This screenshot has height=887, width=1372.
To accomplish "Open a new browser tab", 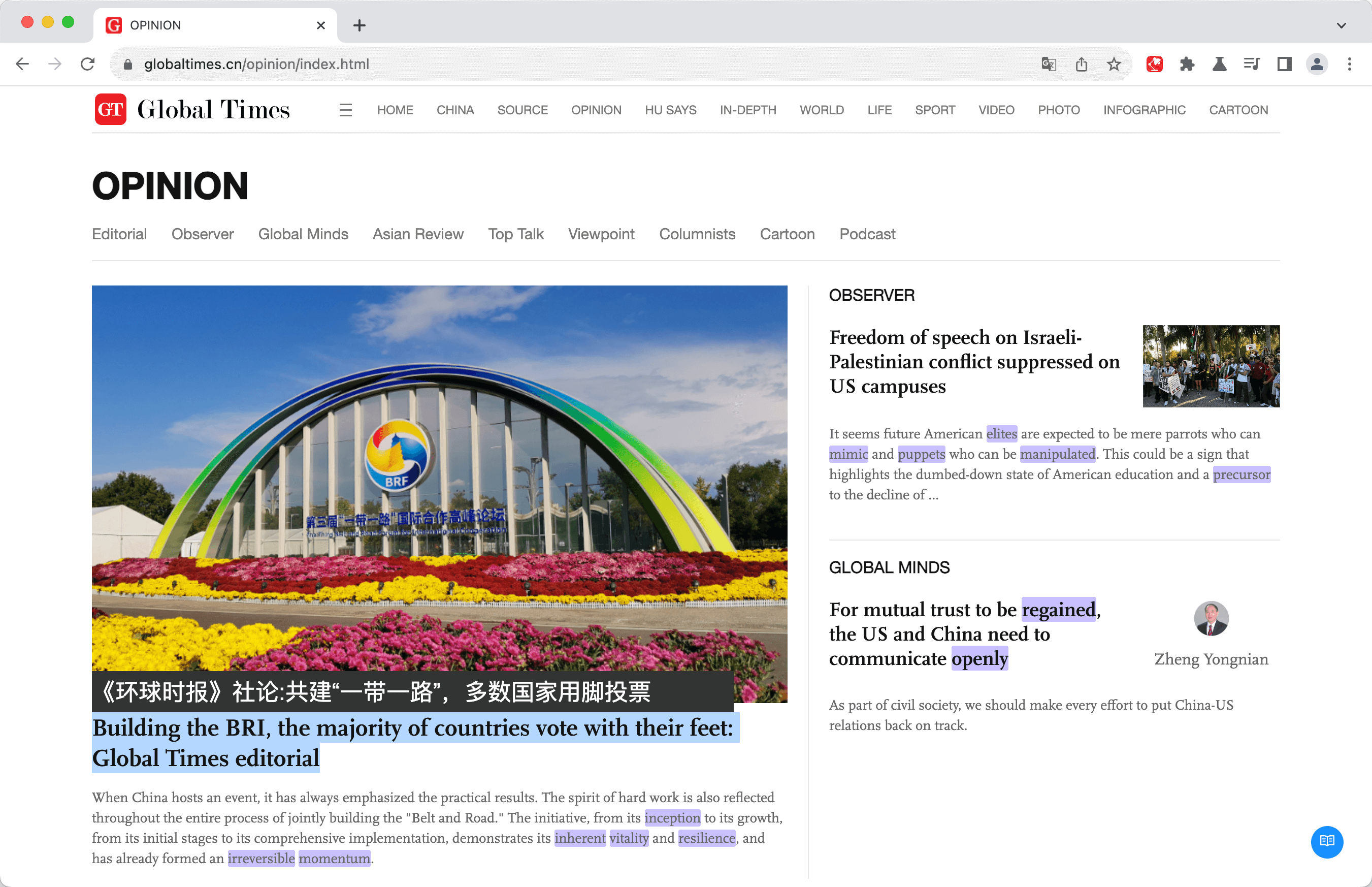I will click(360, 25).
